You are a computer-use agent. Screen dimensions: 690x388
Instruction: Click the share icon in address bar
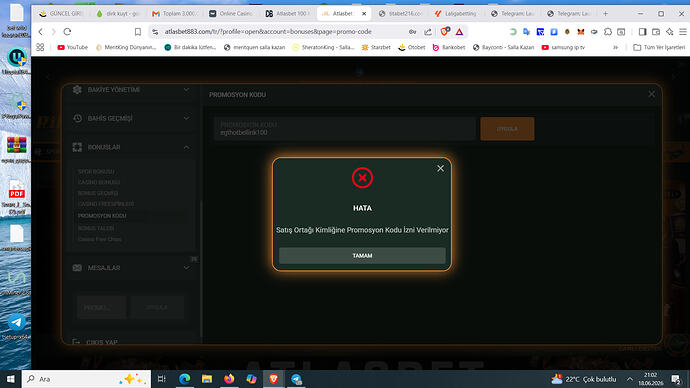[428, 32]
